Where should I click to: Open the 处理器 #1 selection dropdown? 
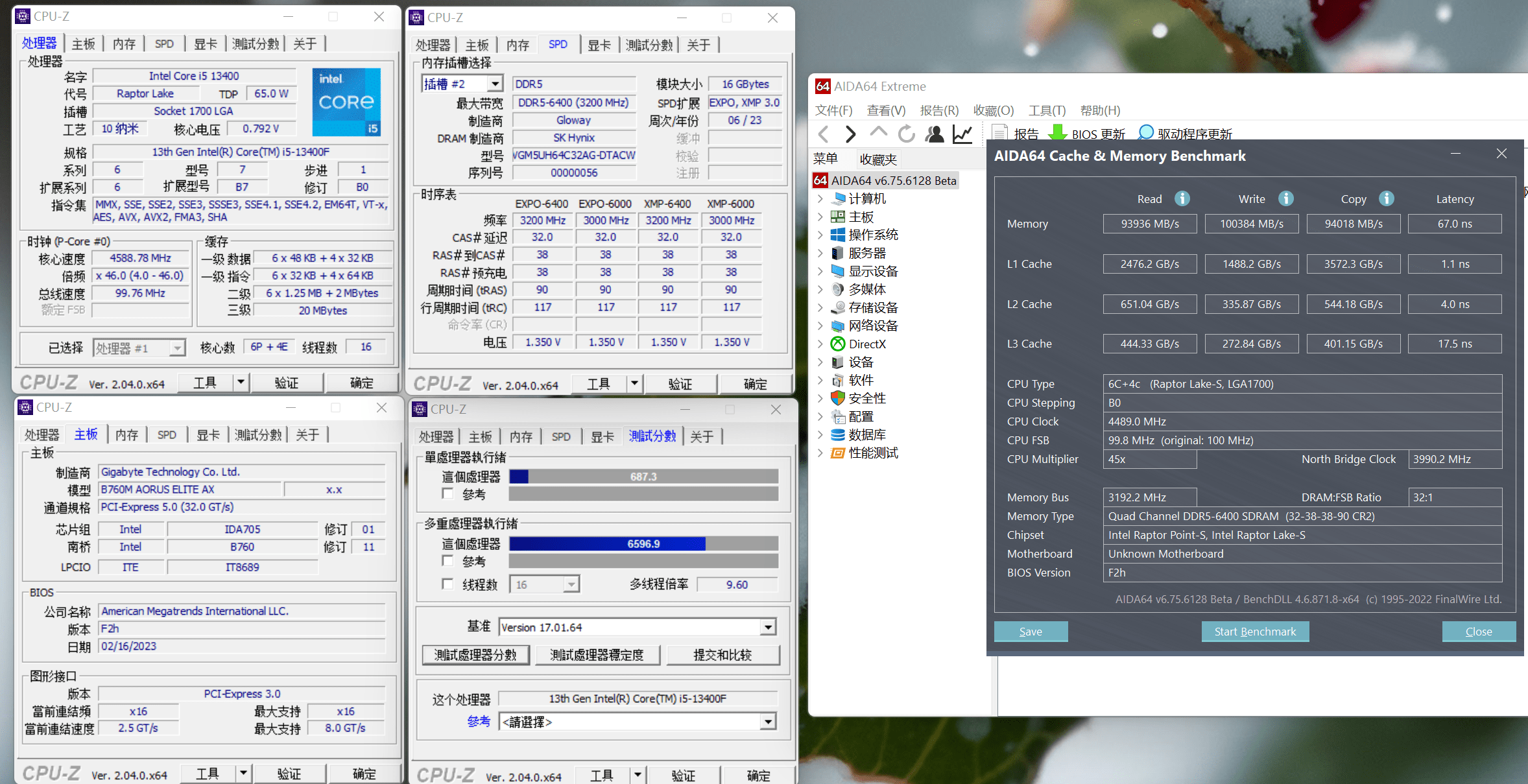(177, 348)
